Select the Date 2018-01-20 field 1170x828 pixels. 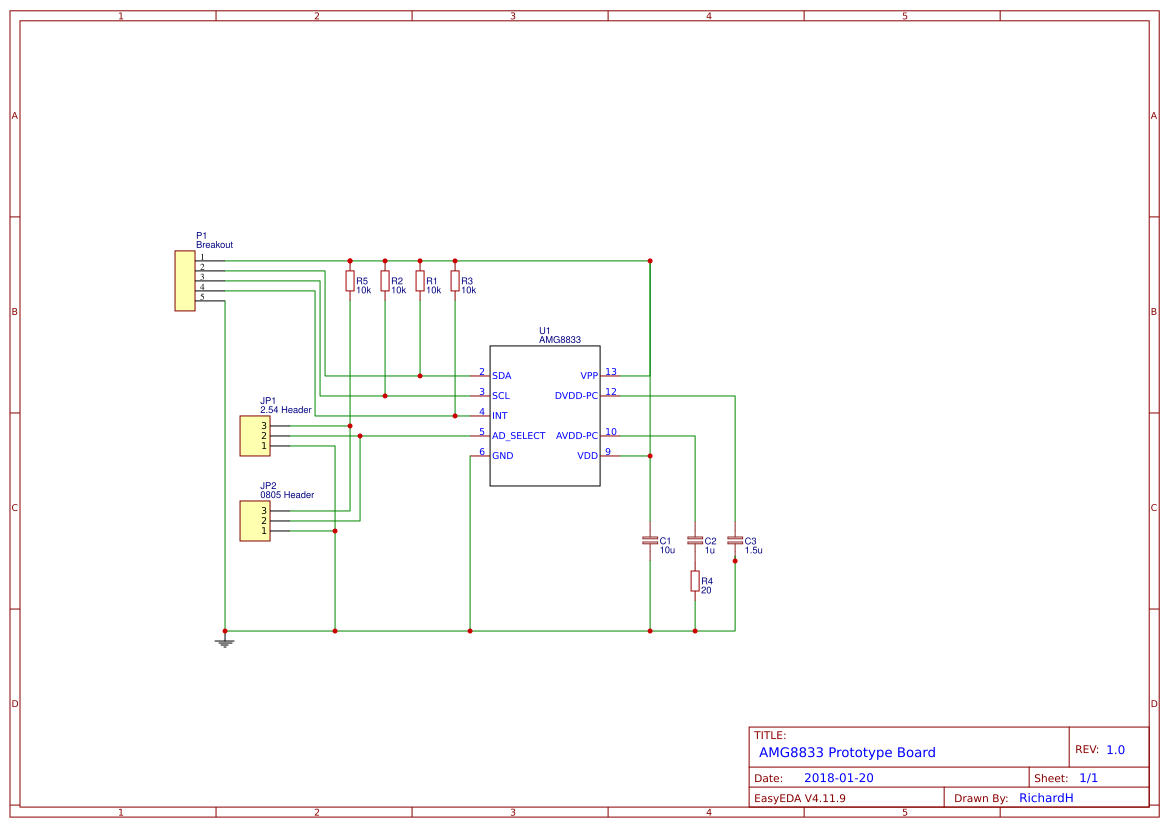pyautogui.click(x=841, y=776)
